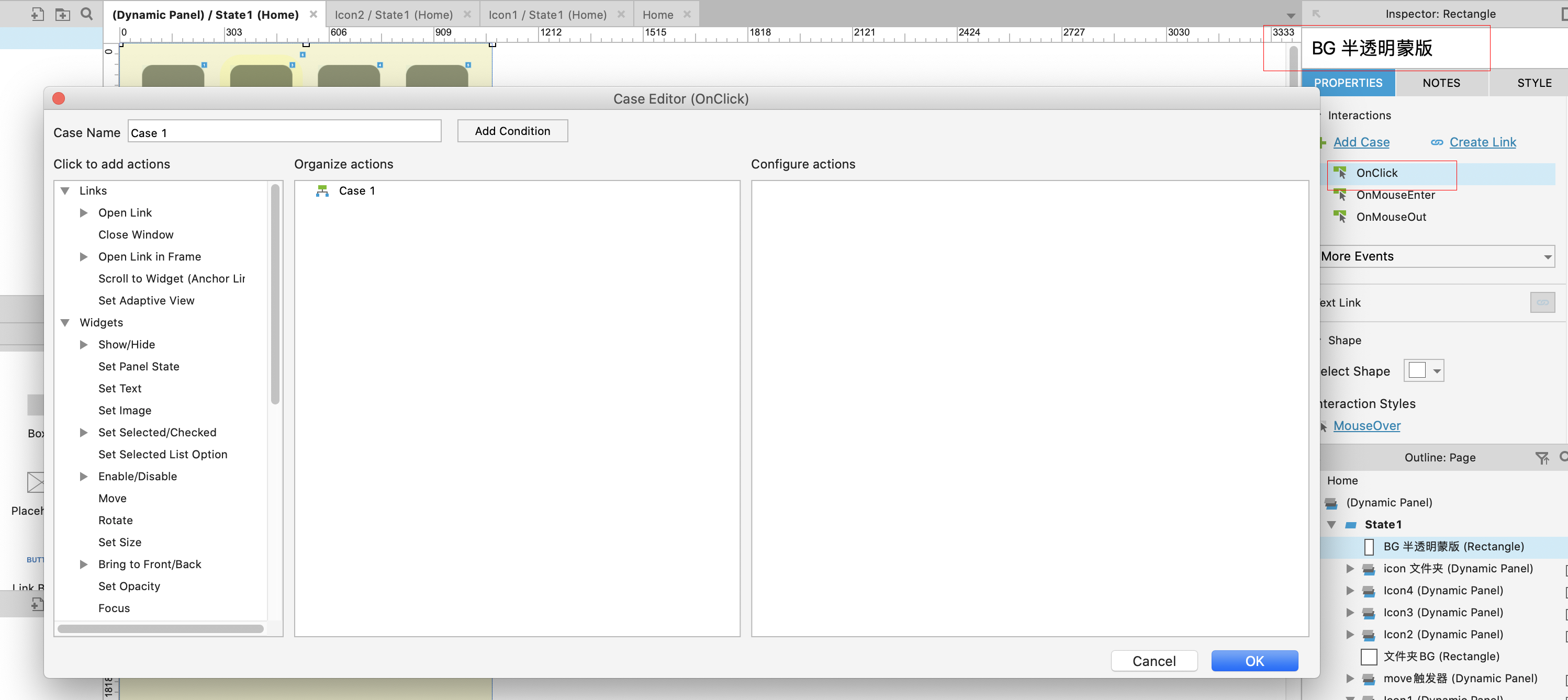The image size is (1568, 700).
Task: Click the OnMouseEnter event icon
Action: coord(1340,195)
